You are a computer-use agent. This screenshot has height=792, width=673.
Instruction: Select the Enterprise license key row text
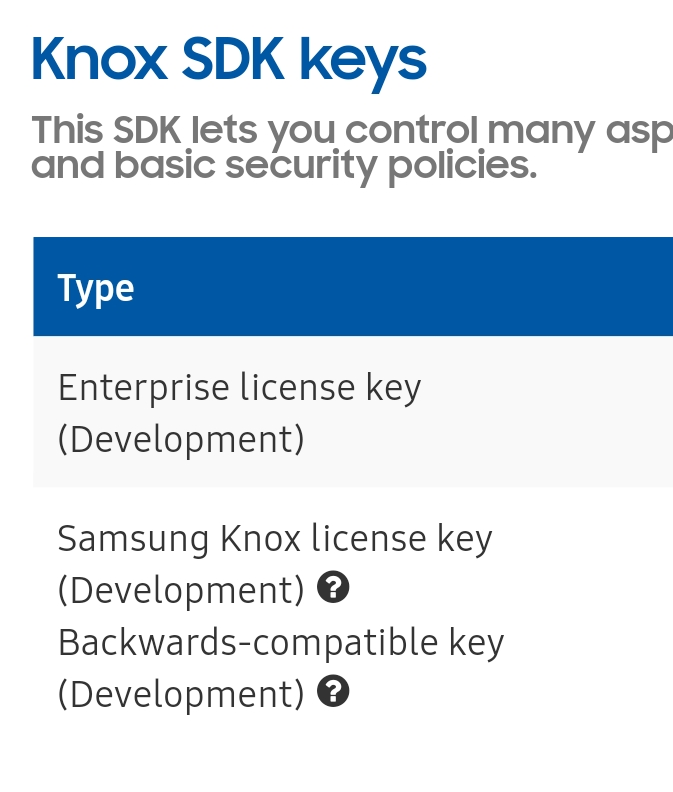click(239, 413)
